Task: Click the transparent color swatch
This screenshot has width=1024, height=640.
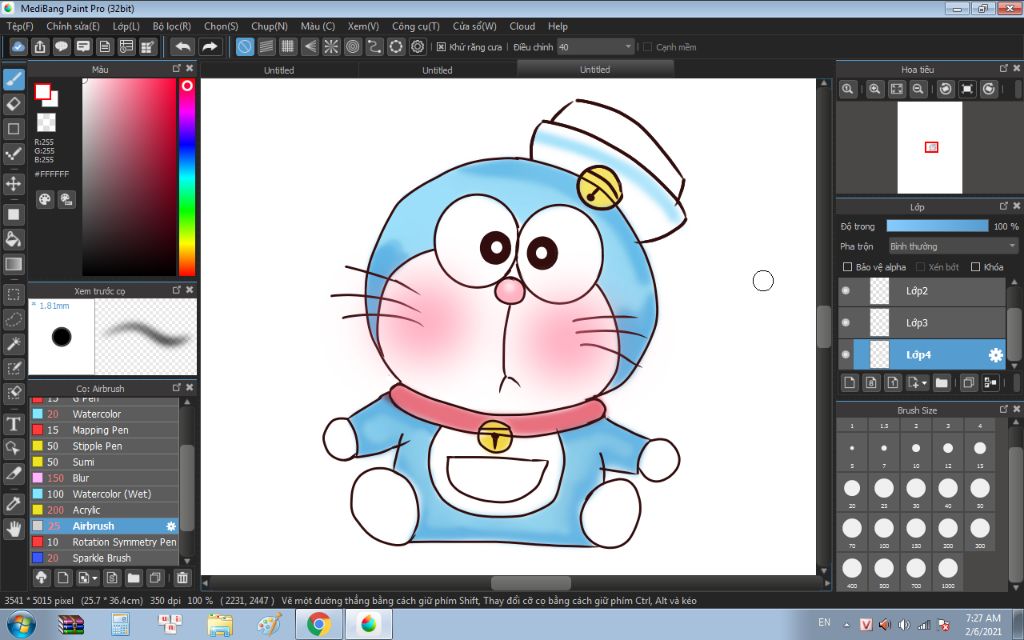Action: click(46, 122)
